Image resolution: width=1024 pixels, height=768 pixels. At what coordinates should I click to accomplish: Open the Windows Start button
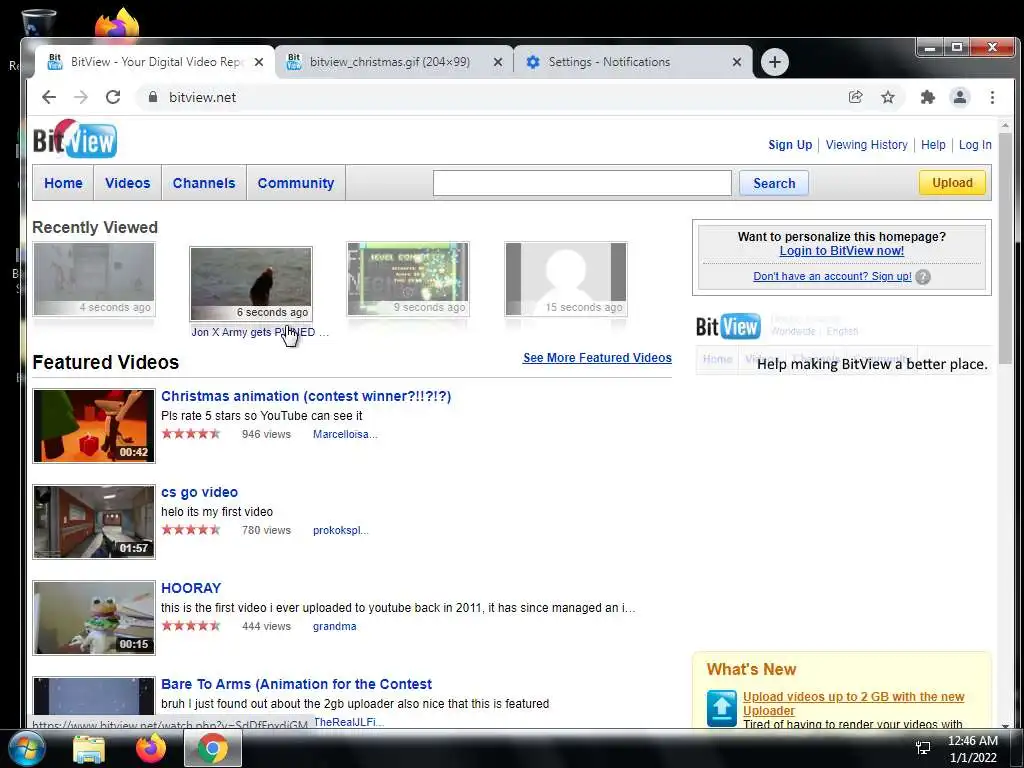[x=26, y=748]
